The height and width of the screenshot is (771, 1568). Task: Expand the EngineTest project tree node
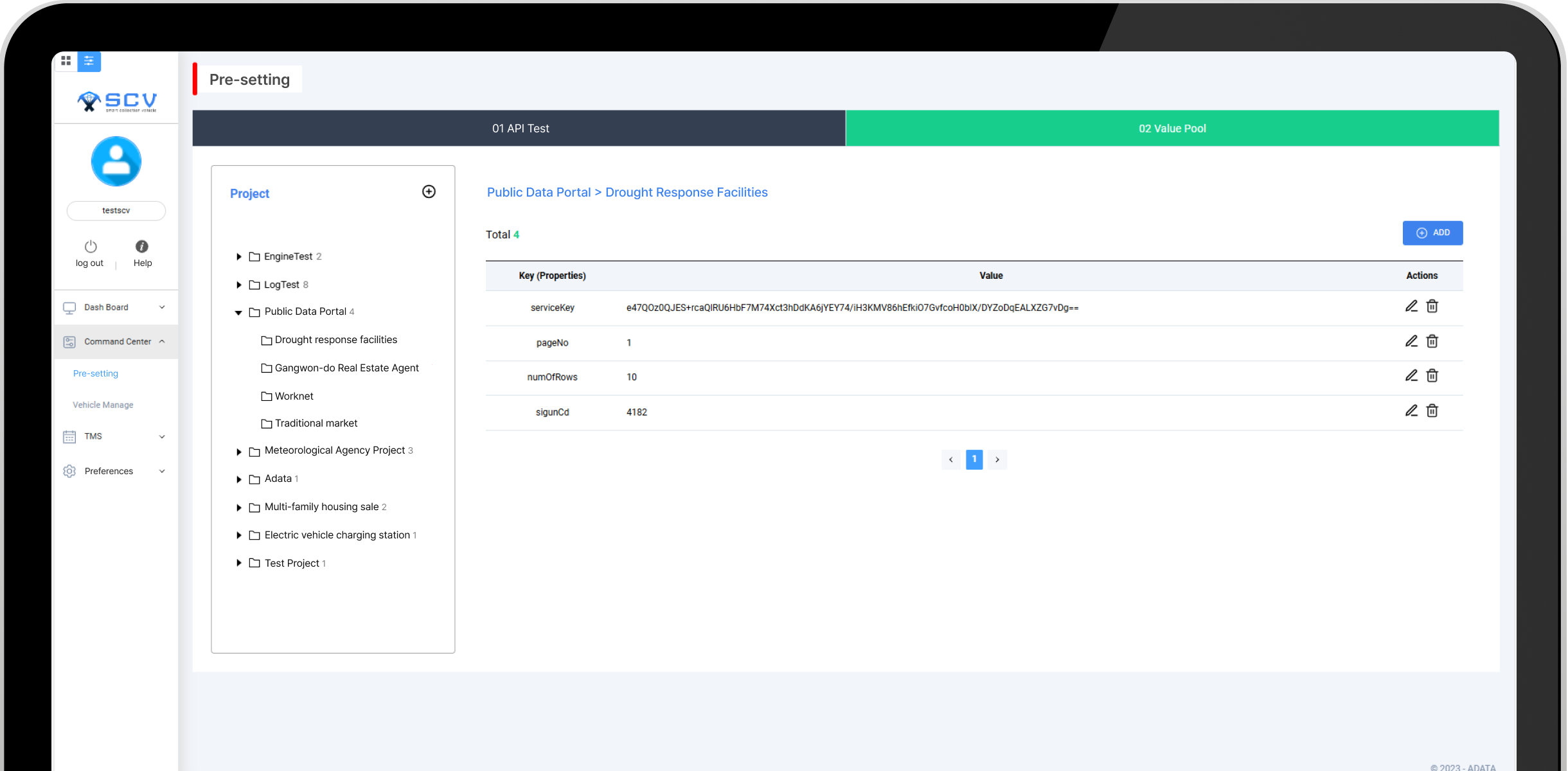238,257
